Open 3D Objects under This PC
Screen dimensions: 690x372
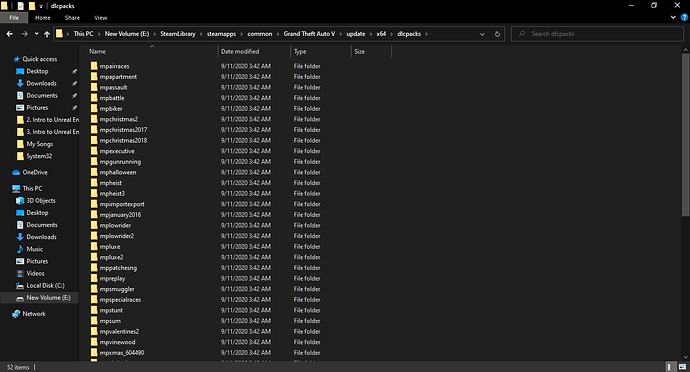(41, 200)
